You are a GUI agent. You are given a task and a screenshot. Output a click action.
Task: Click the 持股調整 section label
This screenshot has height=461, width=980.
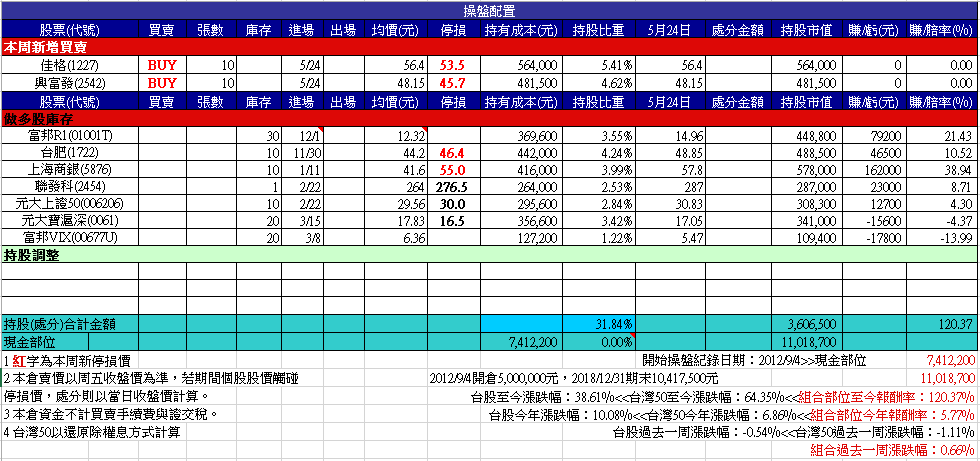tap(32, 255)
